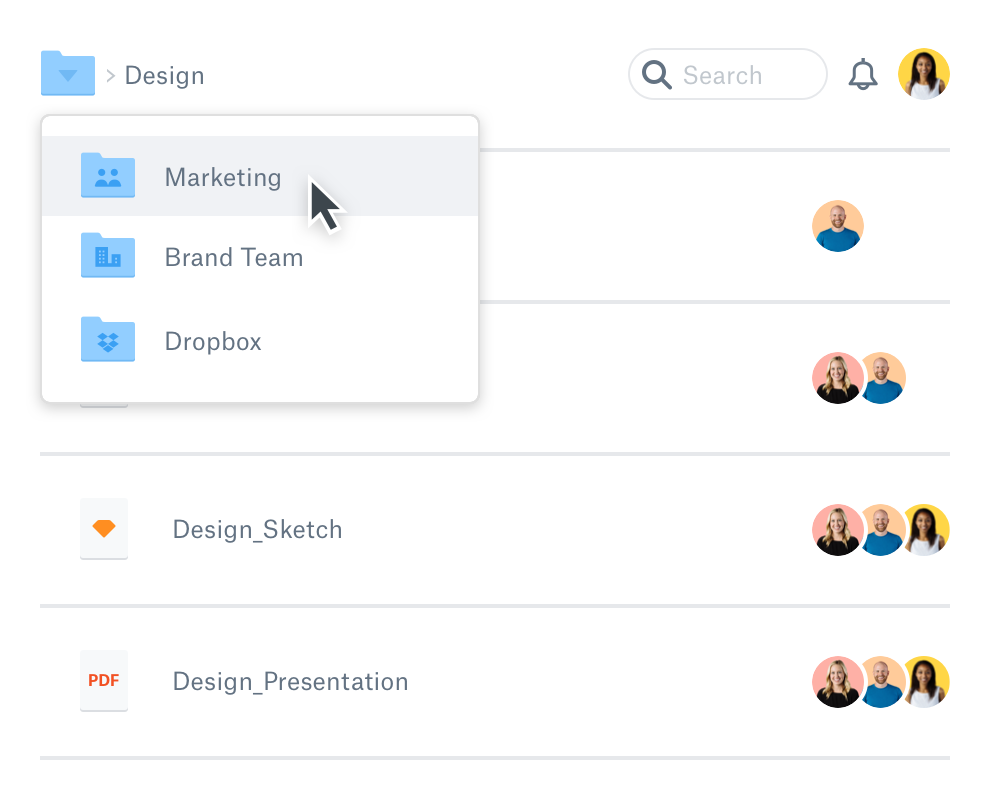Open the Design_Sketch file

point(257,529)
